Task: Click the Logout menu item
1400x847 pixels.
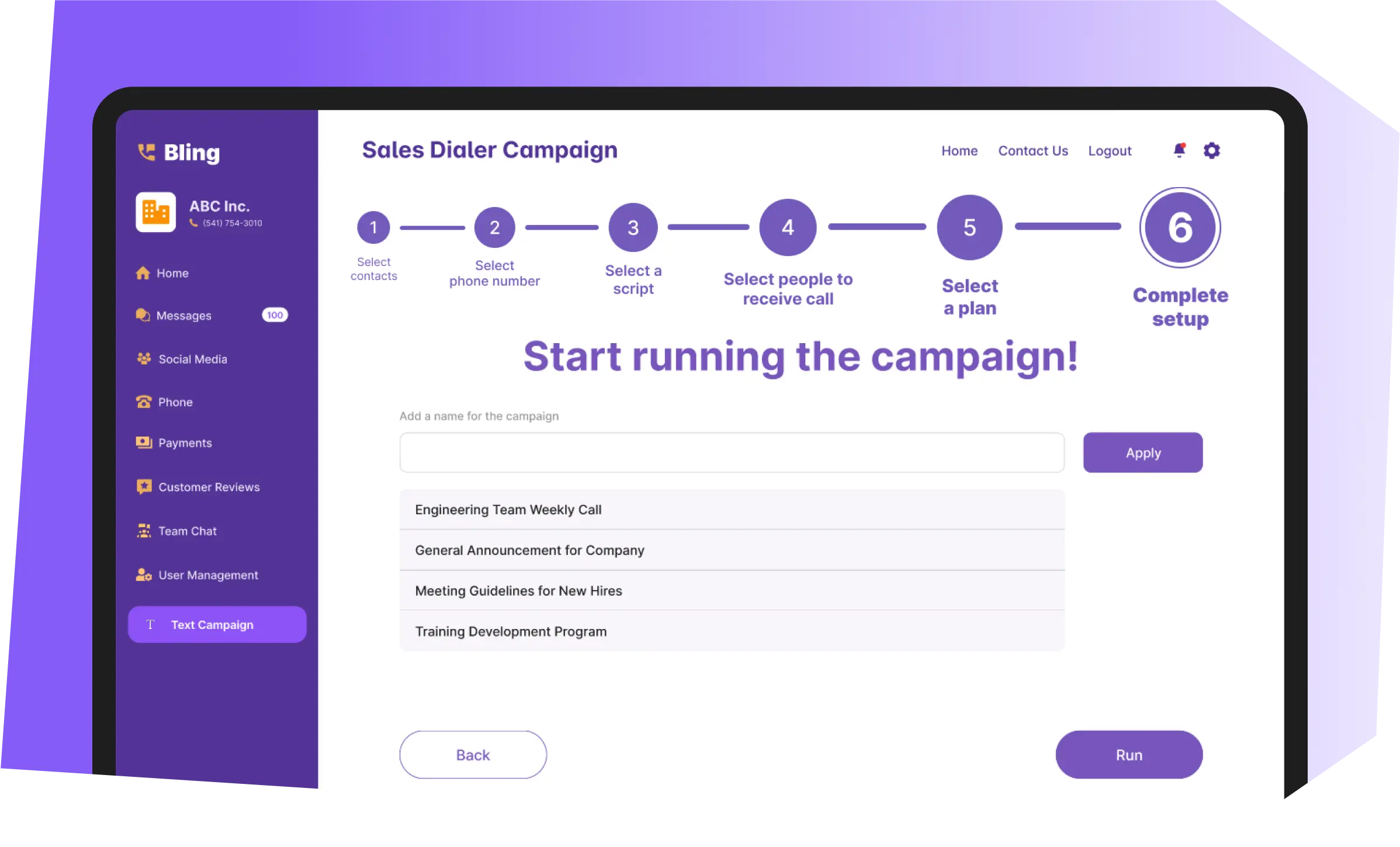Action: [1110, 151]
